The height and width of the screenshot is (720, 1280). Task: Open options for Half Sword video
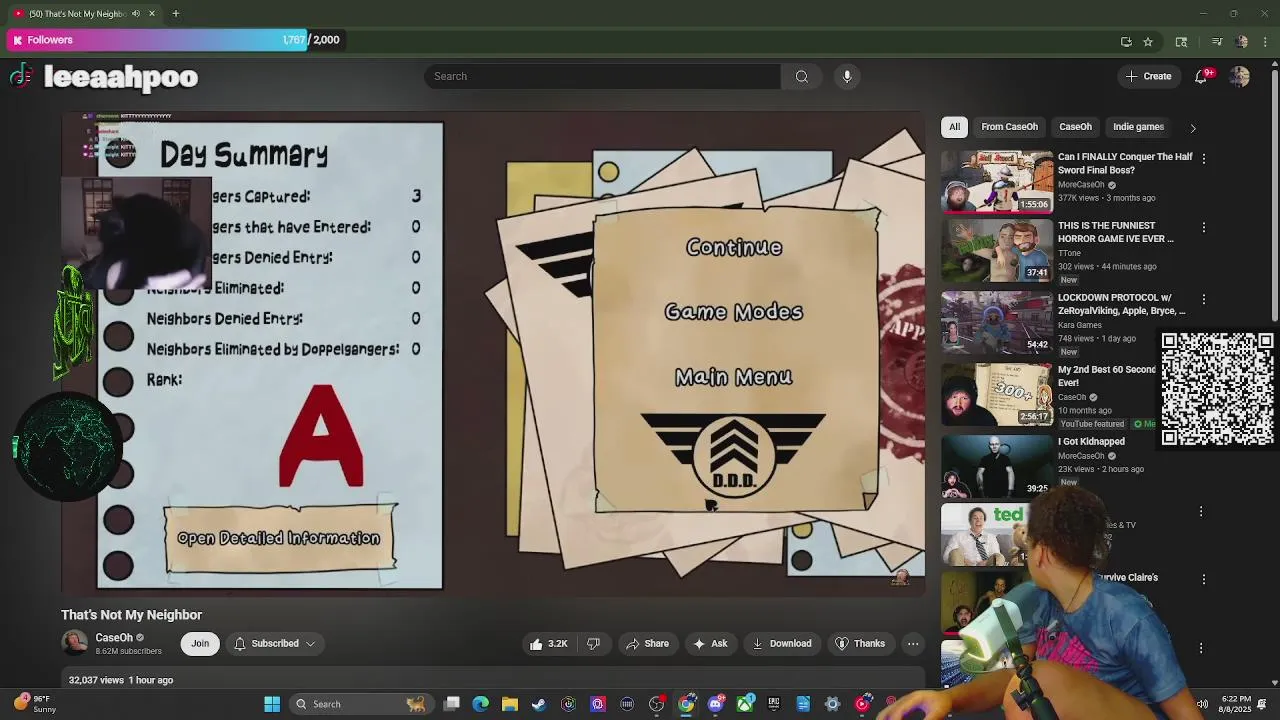[1204, 159]
